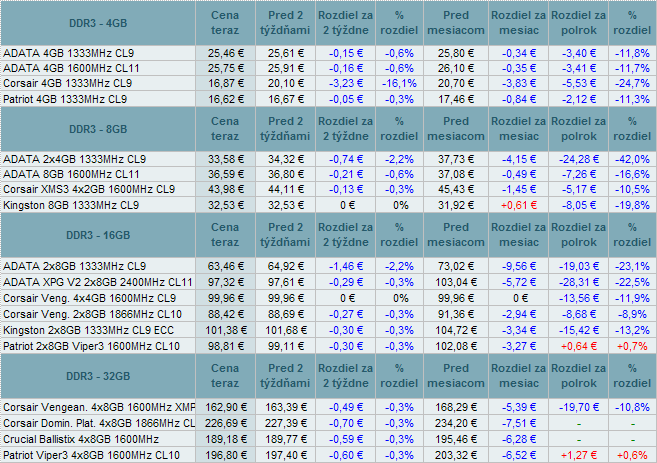Click the ADATA 2x8GB 1333MHz CL9 row name
Image resolution: width=657 pixels, height=463 pixels.
point(75,266)
